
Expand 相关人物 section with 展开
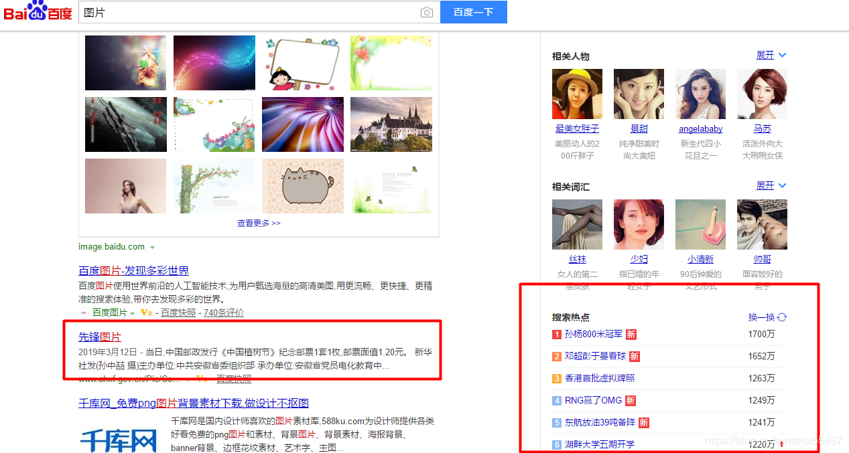click(x=771, y=55)
